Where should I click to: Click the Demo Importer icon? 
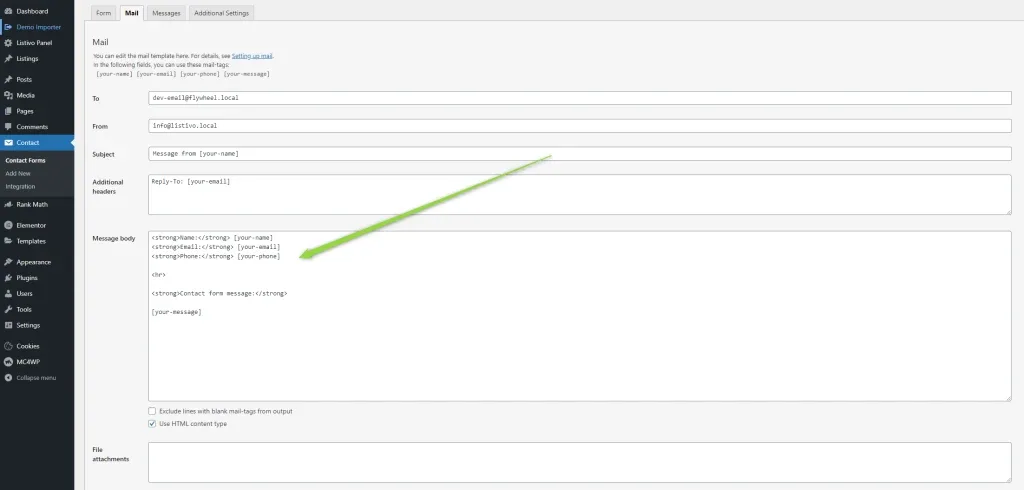(x=8, y=27)
